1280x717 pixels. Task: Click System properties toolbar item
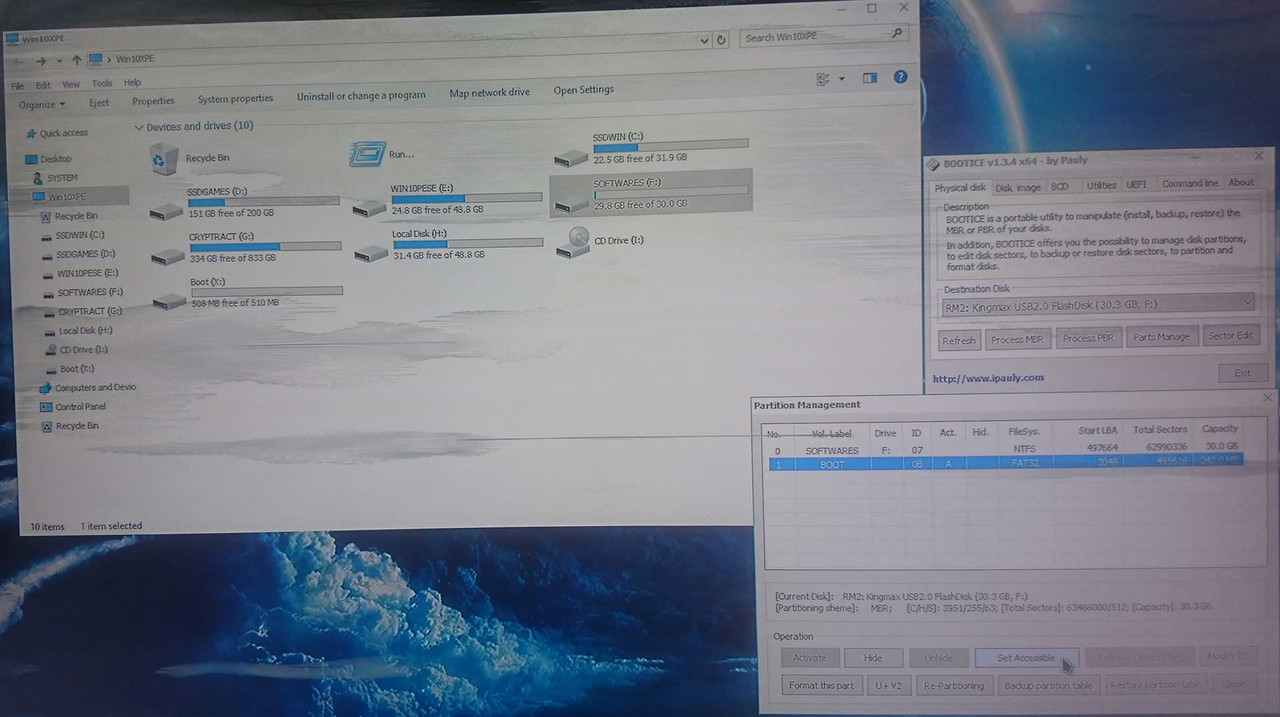coord(235,99)
